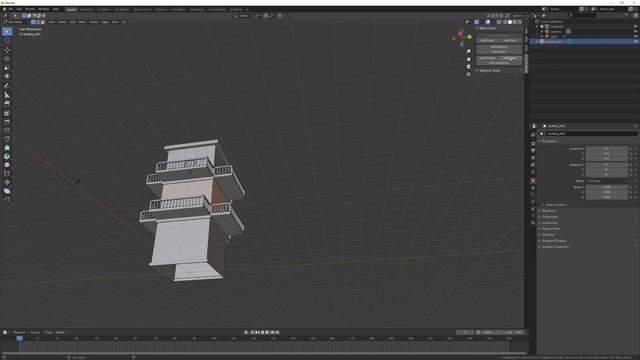Expand the Viewport Display section
The height and width of the screenshot is (360, 640).
553,241
